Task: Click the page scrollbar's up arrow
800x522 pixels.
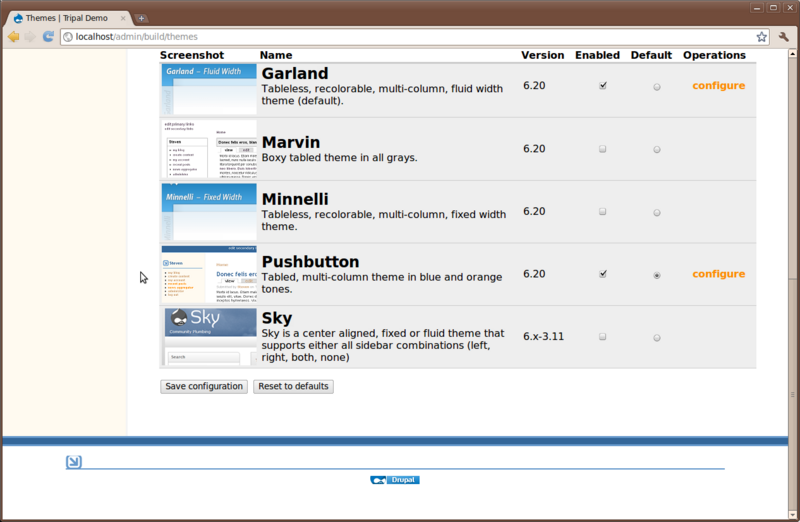Action: click(792, 54)
